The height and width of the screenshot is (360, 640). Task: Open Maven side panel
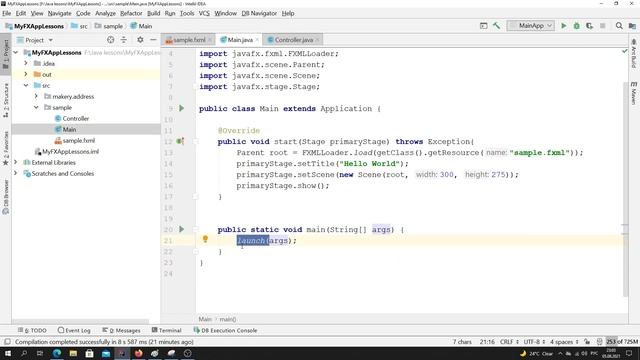[633, 93]
